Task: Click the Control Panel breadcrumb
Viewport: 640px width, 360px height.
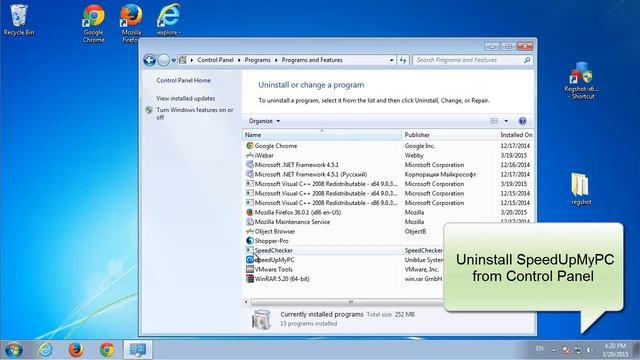Action: coord(215,60)
